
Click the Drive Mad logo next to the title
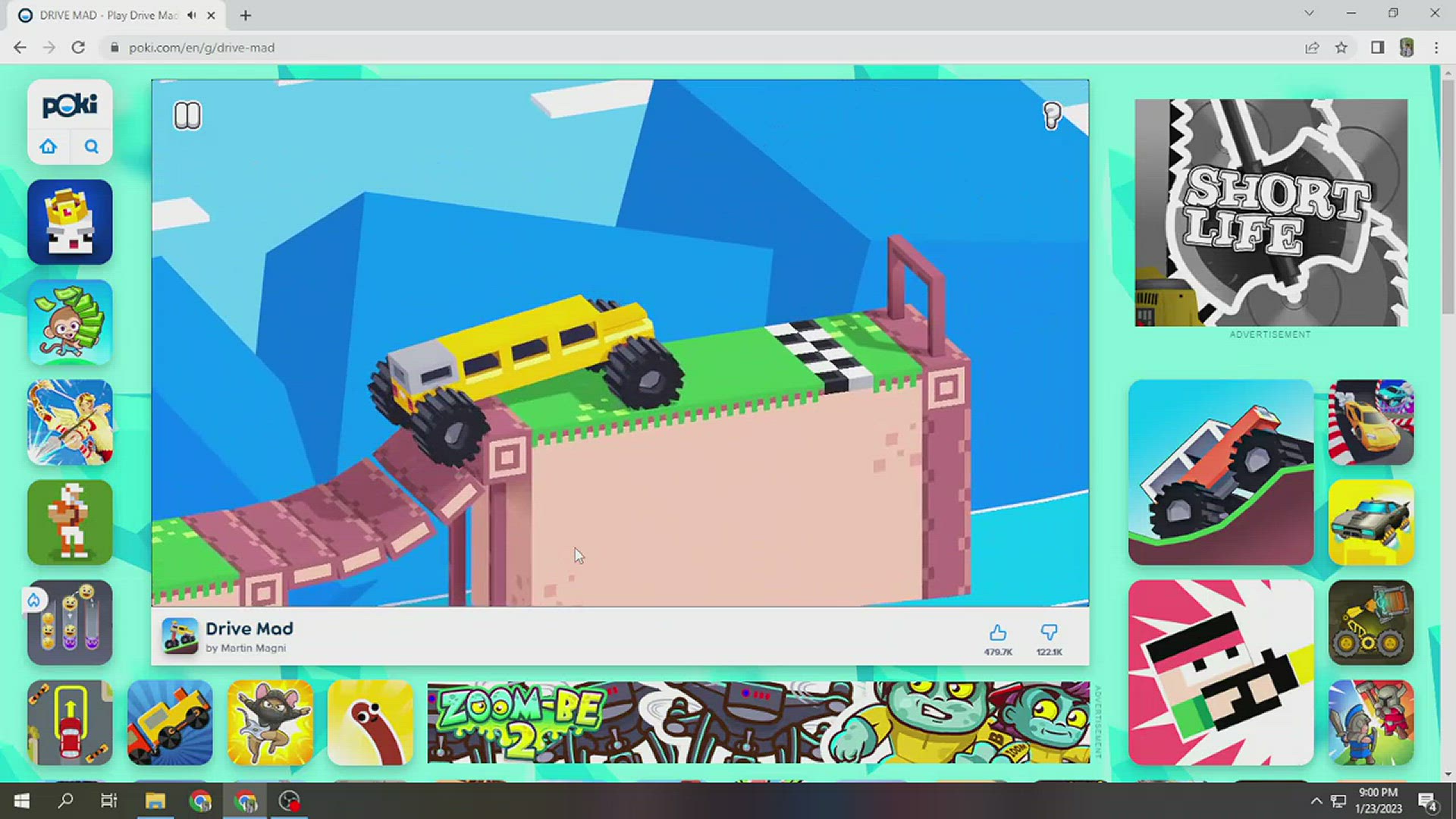(180, 637)
